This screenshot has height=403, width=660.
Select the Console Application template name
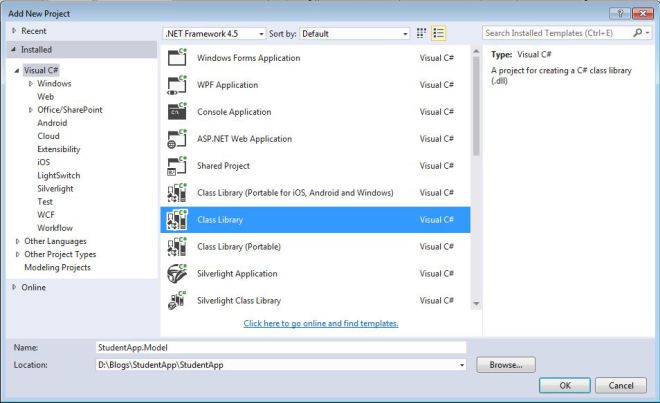234,112
